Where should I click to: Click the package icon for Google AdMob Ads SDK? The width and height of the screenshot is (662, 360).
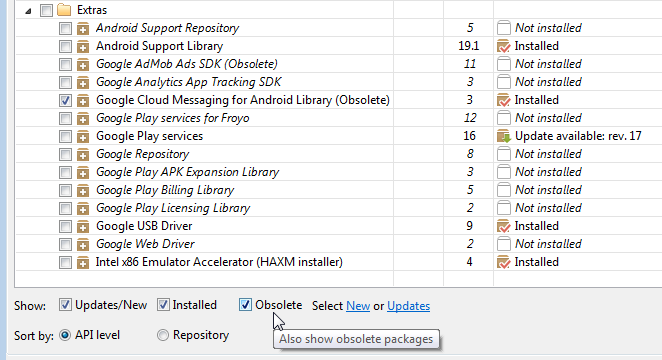click(x=83, y=65)
